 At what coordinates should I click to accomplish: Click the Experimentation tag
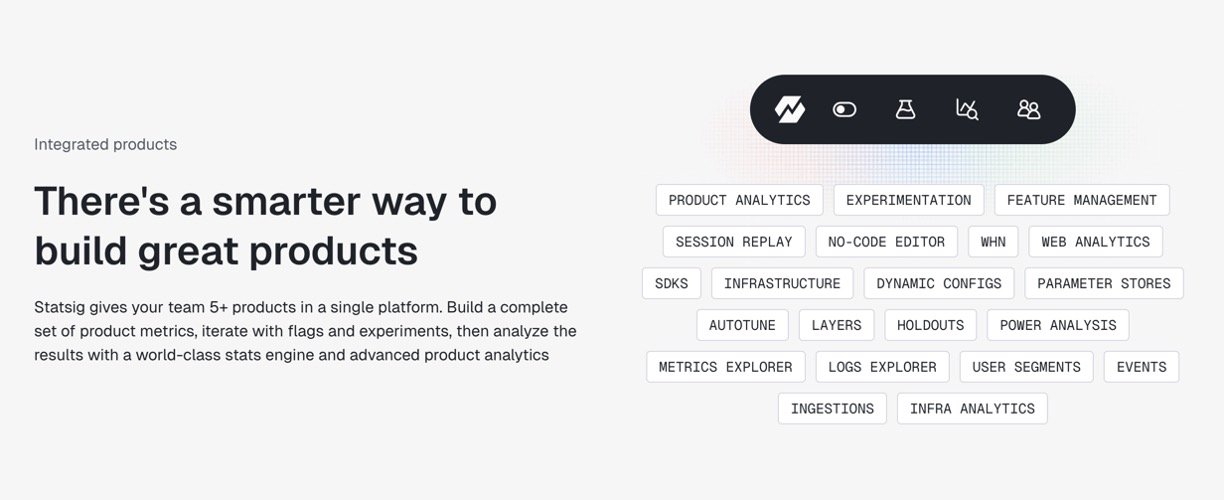click(x=908, y=200)
